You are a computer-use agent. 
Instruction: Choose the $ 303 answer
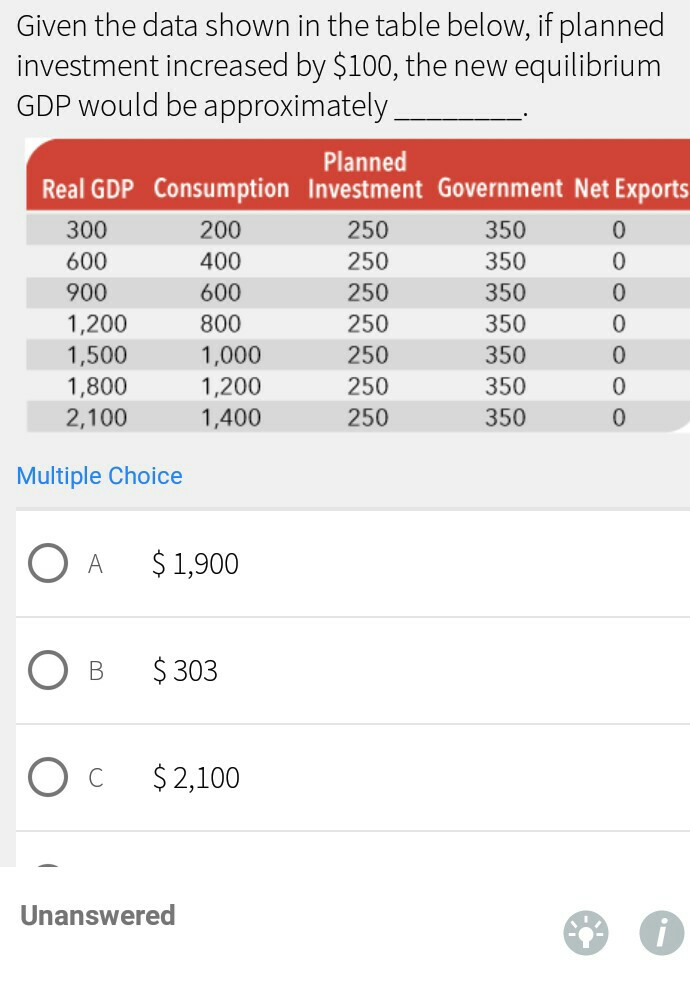pos(185,670)
